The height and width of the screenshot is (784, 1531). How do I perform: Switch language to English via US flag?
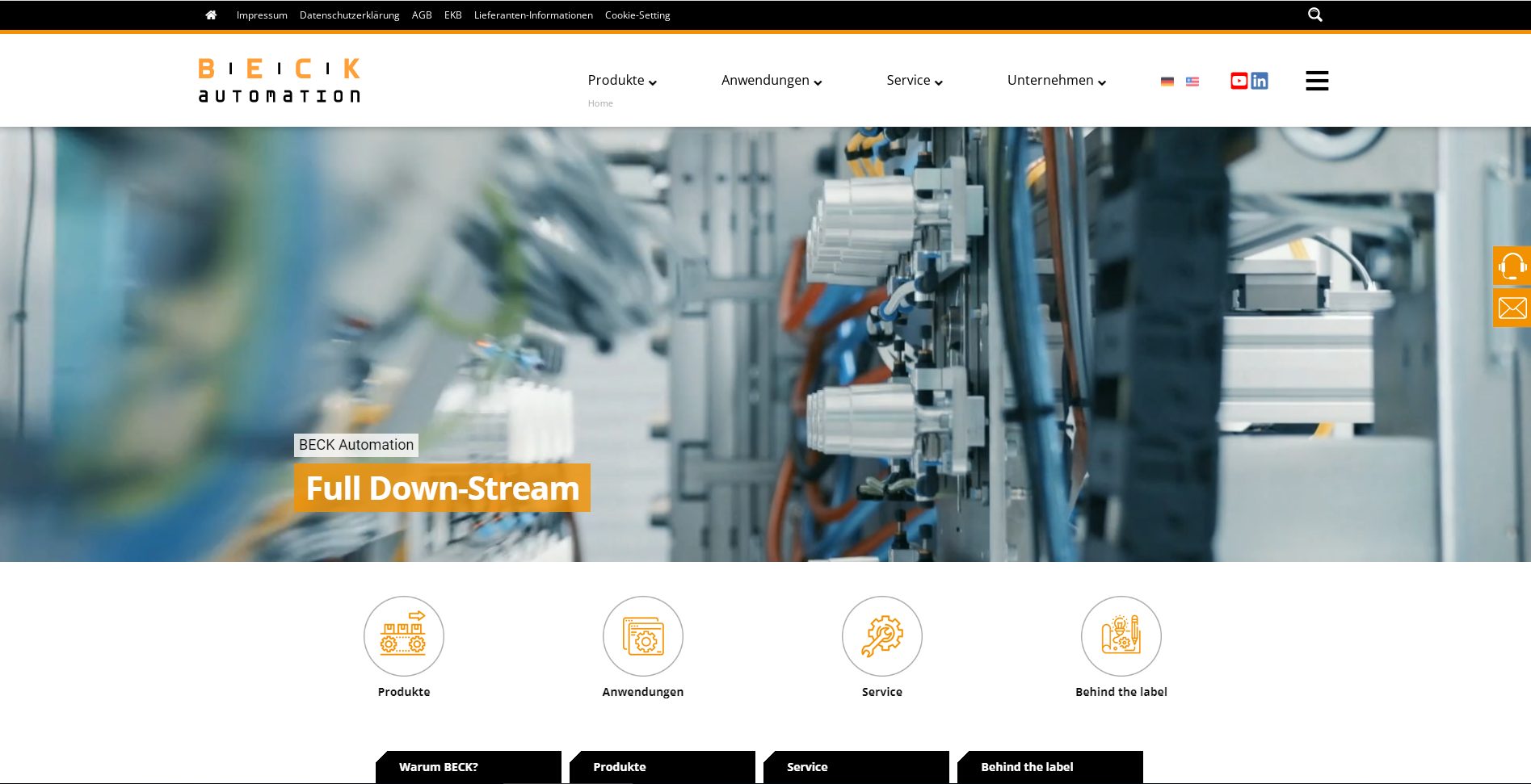pyautogui.click(x=1192, y=81)
